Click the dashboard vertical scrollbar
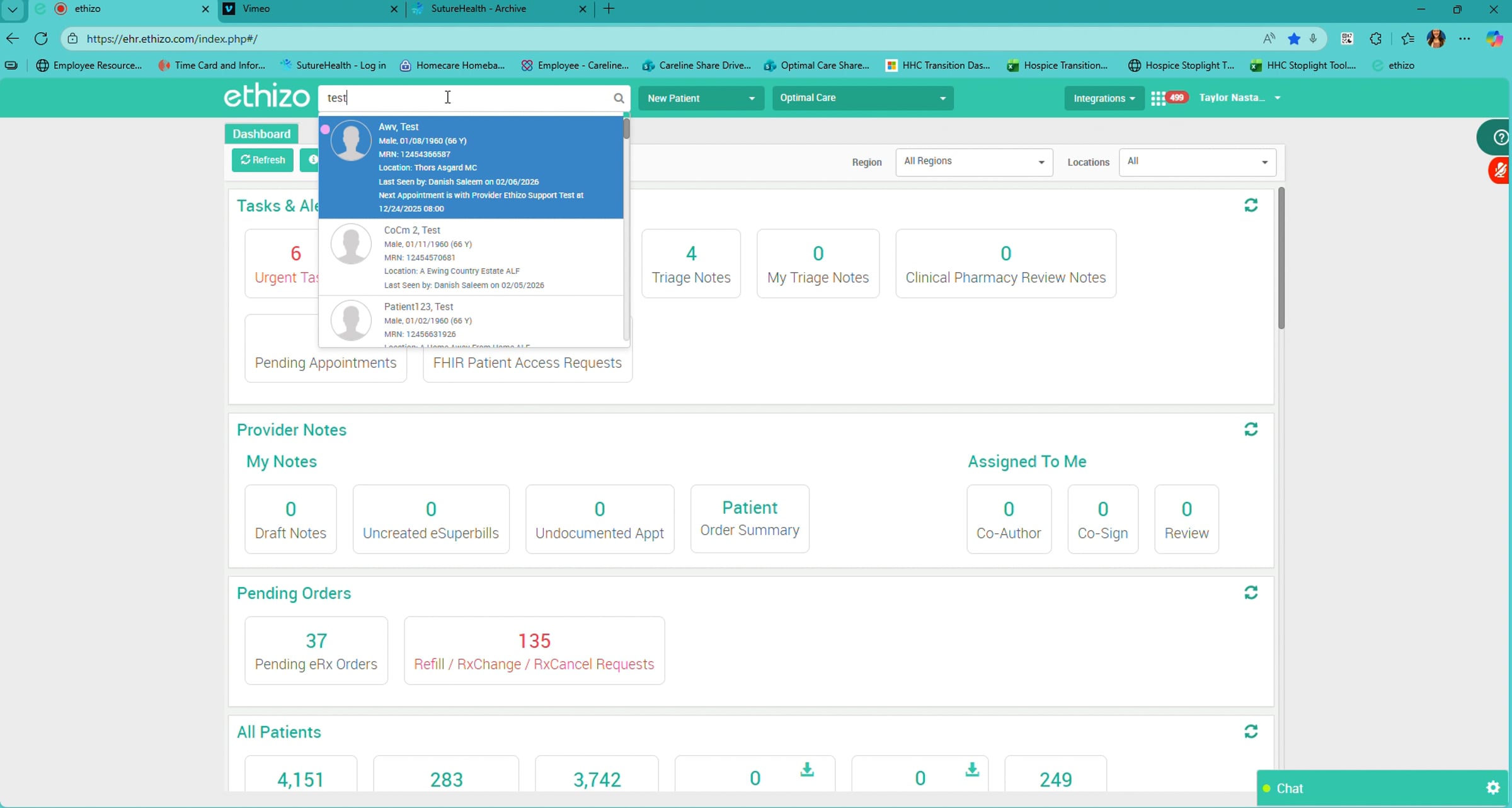The image size is (1512, 808). click(x=1281, y=258)
